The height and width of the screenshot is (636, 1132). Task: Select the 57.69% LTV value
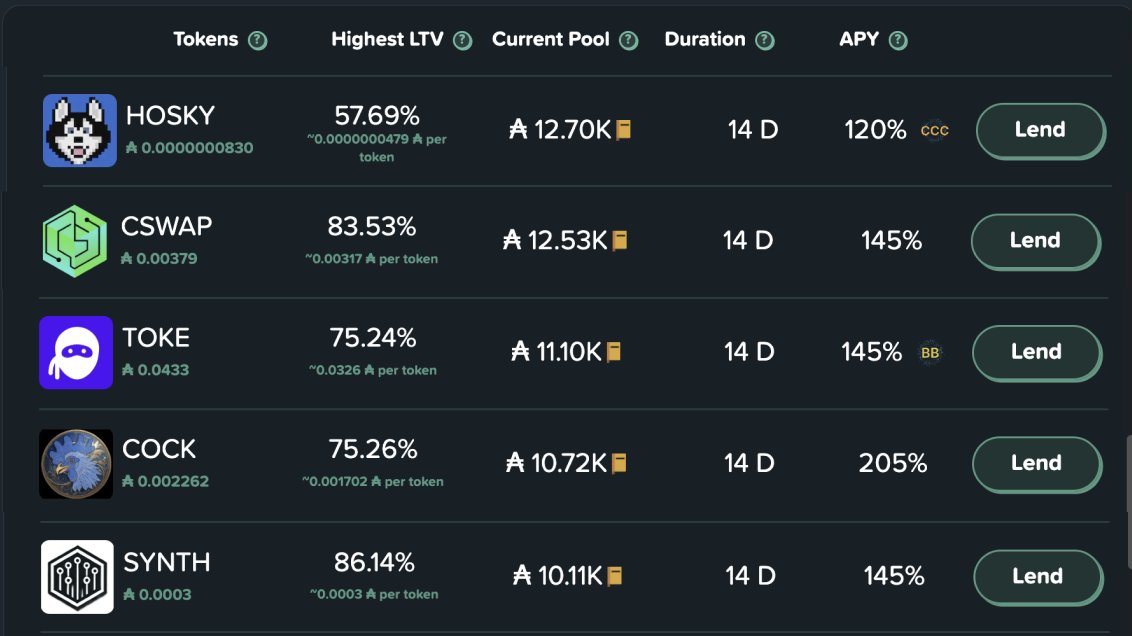click(377, 116)
